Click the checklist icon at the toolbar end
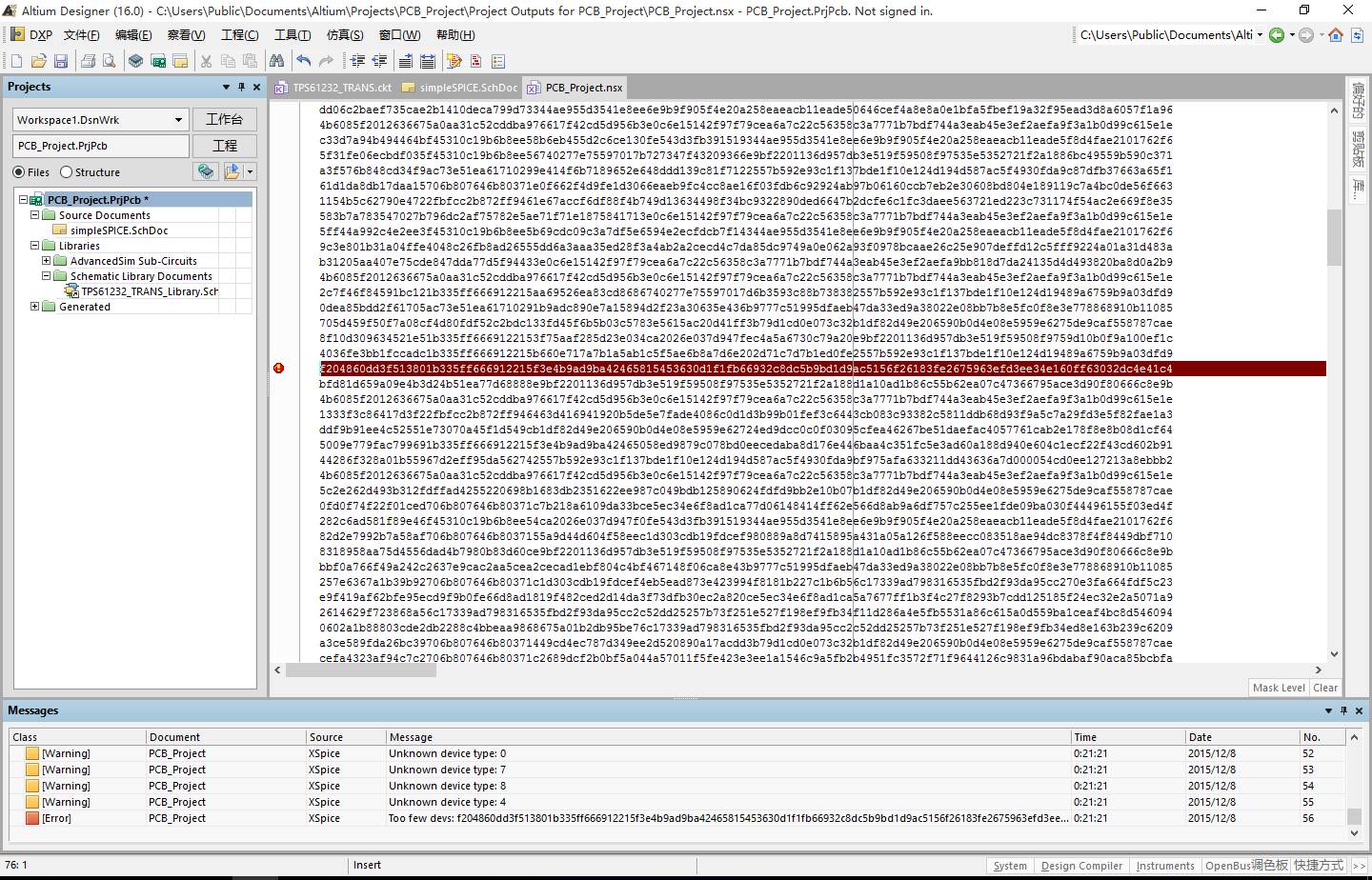 pos(498,61)
